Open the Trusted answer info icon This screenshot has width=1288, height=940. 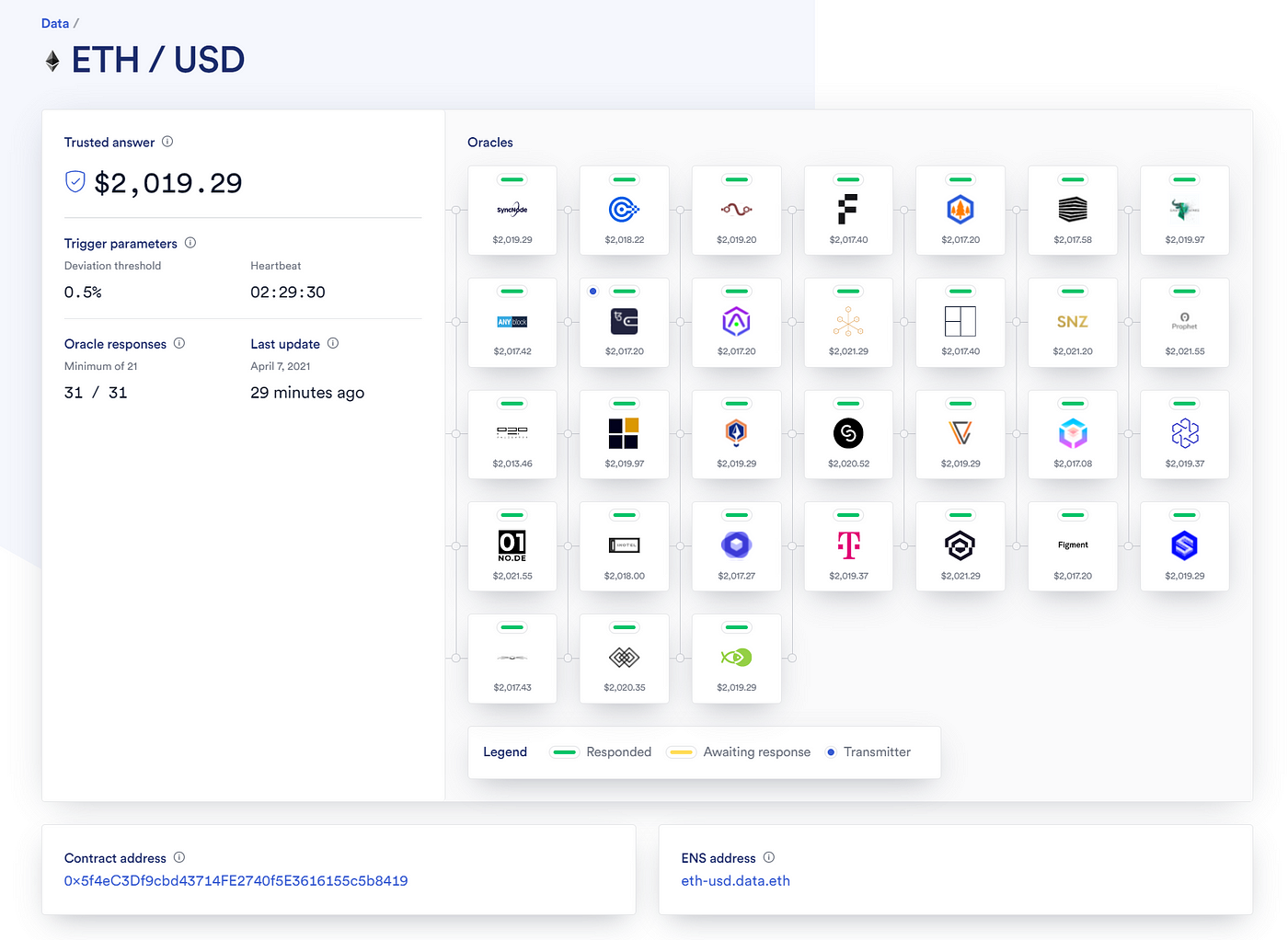coord(167,142)
